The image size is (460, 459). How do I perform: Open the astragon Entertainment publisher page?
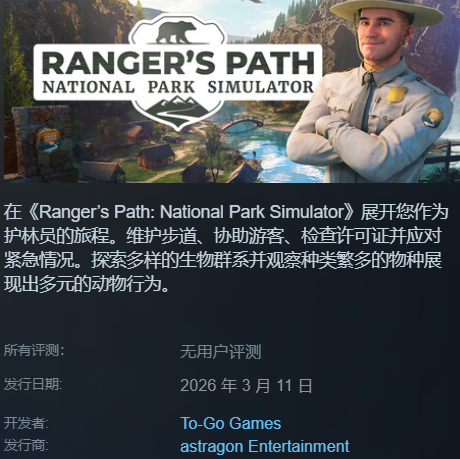coord(265,446)
